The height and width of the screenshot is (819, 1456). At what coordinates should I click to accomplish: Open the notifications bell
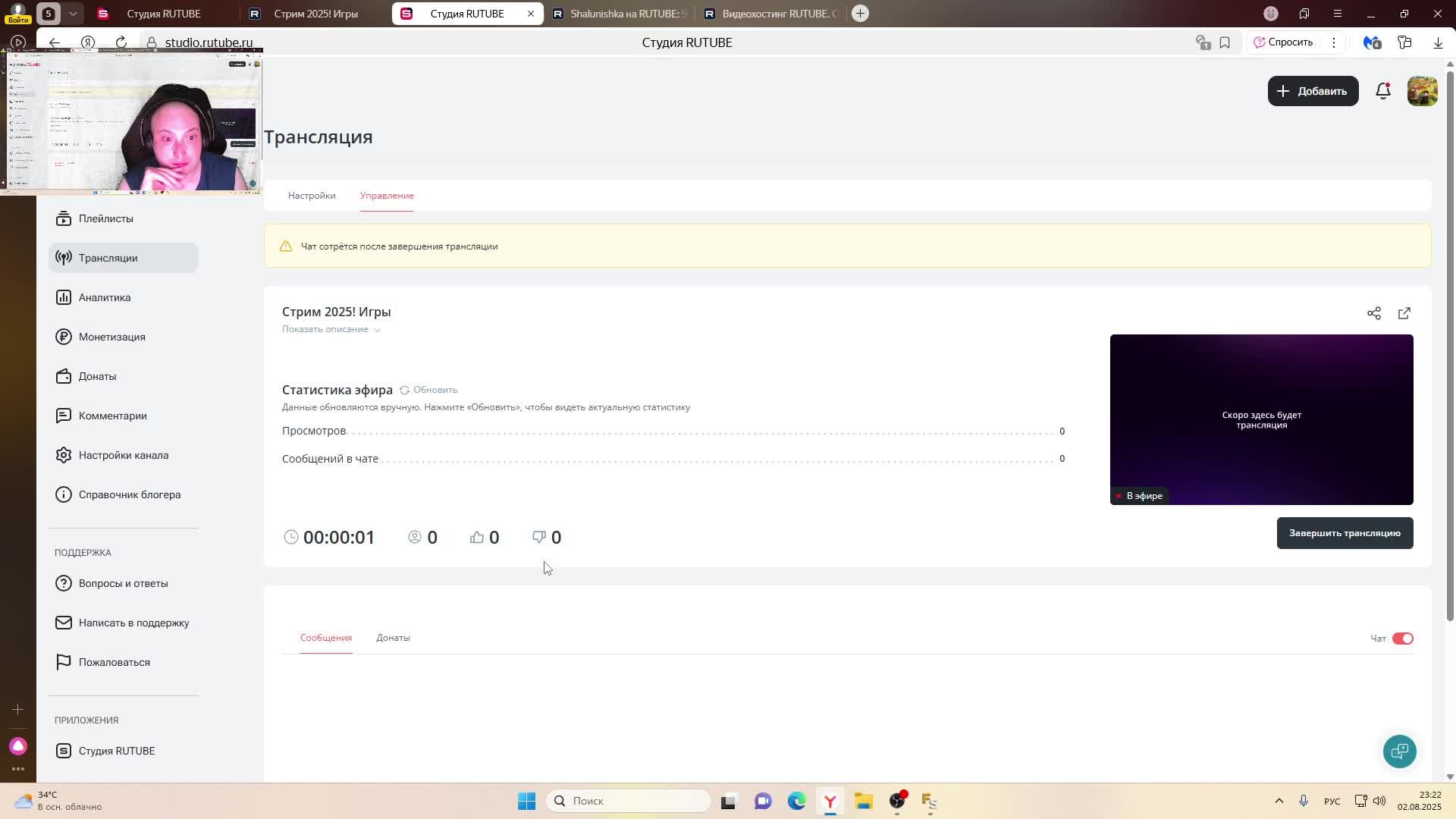pos(1382,91)
